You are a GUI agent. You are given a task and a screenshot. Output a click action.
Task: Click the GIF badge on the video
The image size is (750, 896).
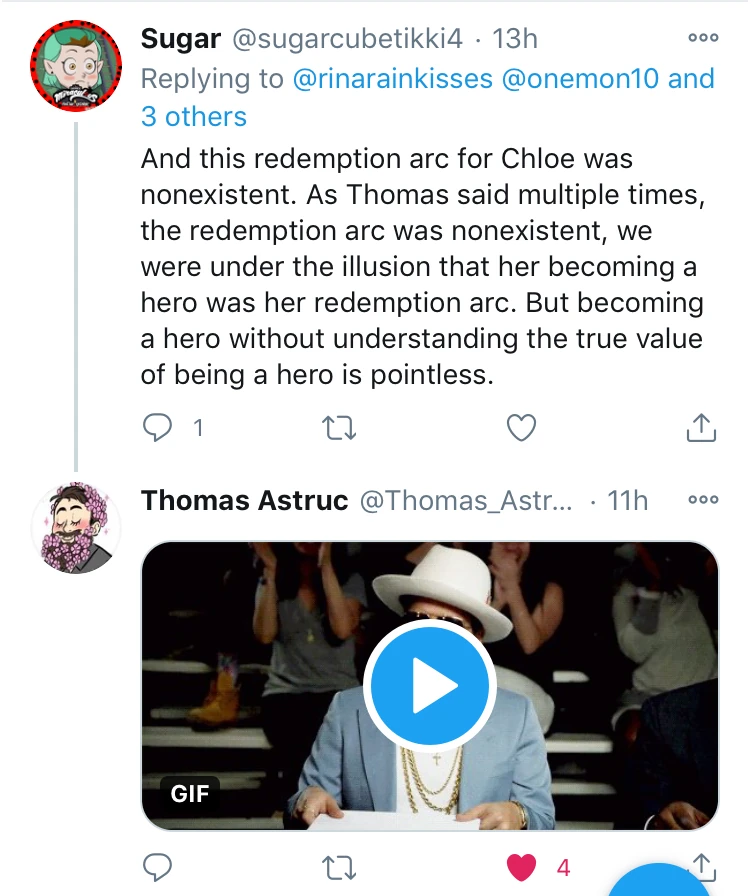click(x=189, y=794)
